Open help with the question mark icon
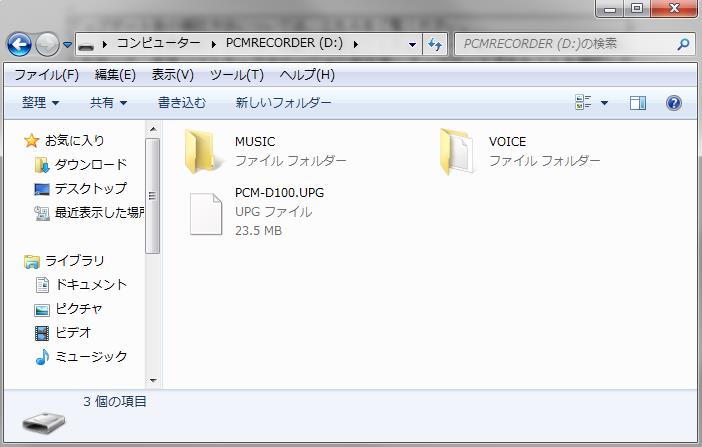 pyautogui.click(x=673, y=103)
